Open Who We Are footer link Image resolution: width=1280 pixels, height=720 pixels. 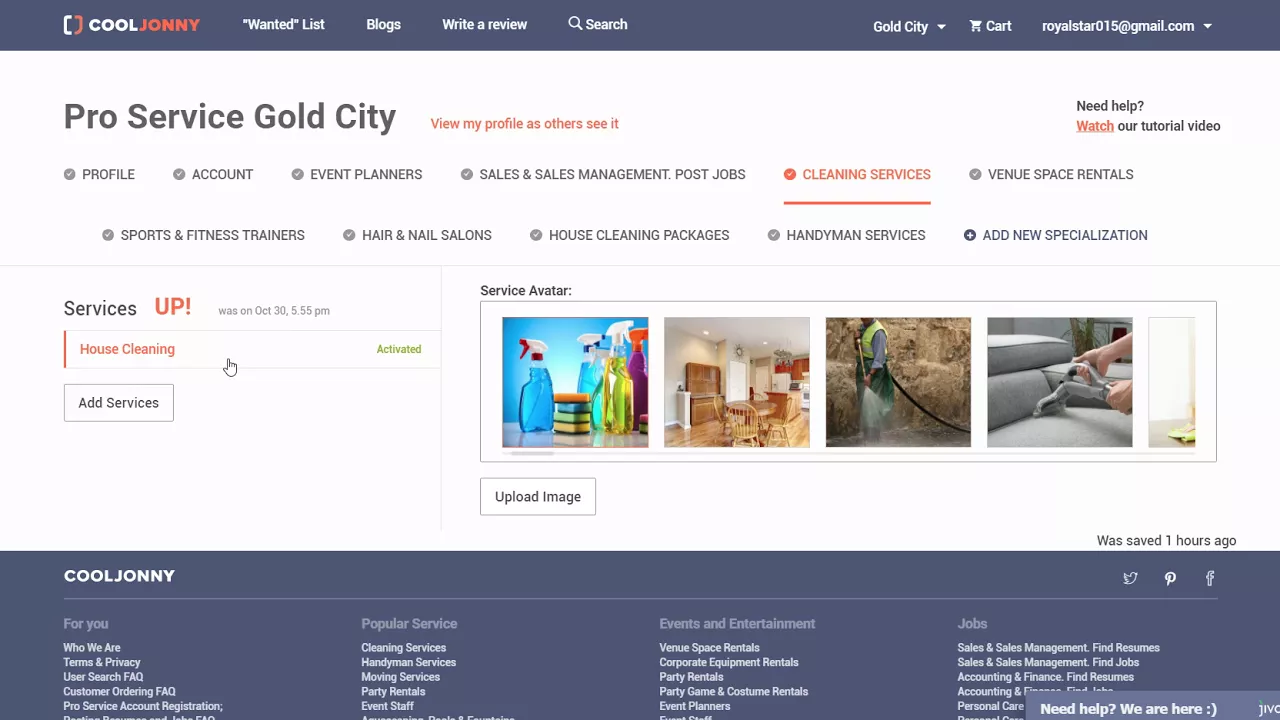click(x=92, y=648)
